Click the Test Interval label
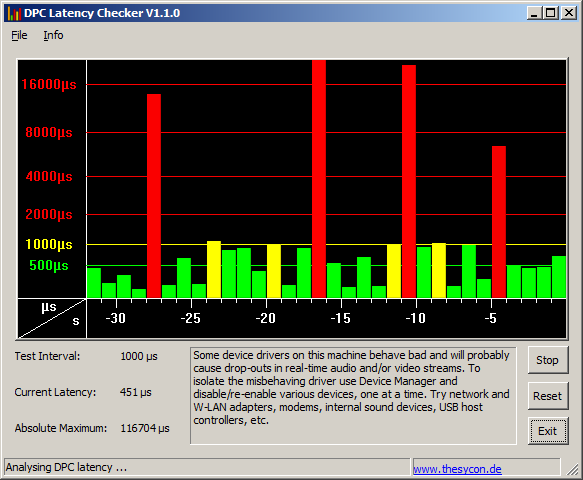The image size is (583, 480). click(x=47, y=356)
